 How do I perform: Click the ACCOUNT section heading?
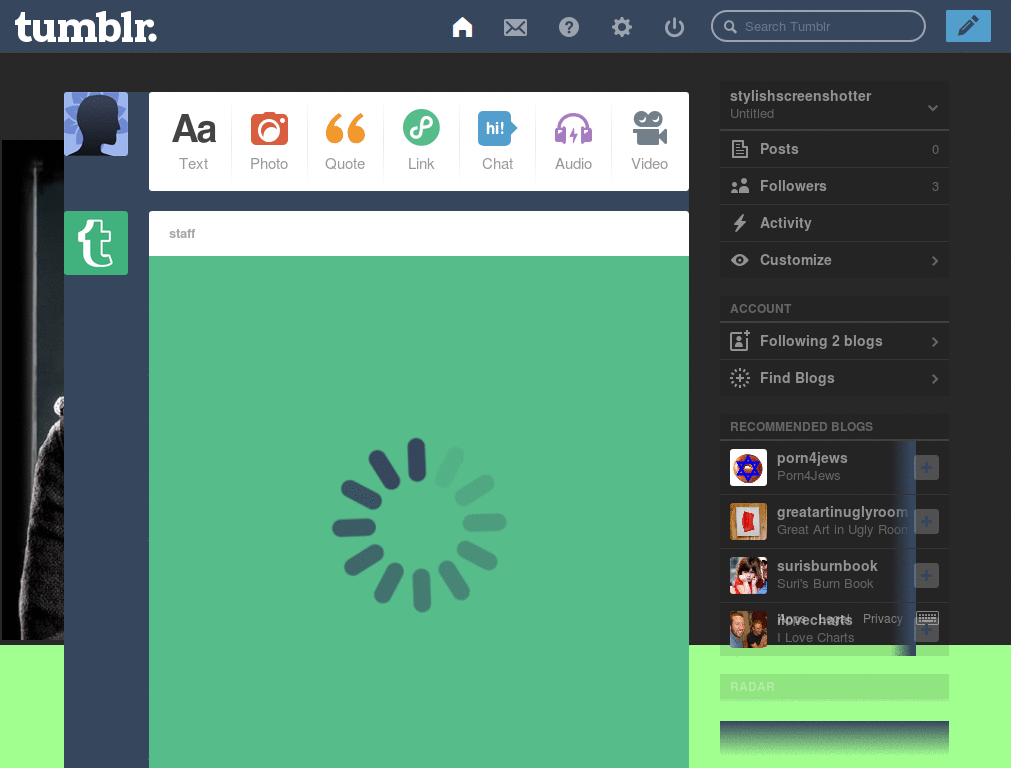760,309
